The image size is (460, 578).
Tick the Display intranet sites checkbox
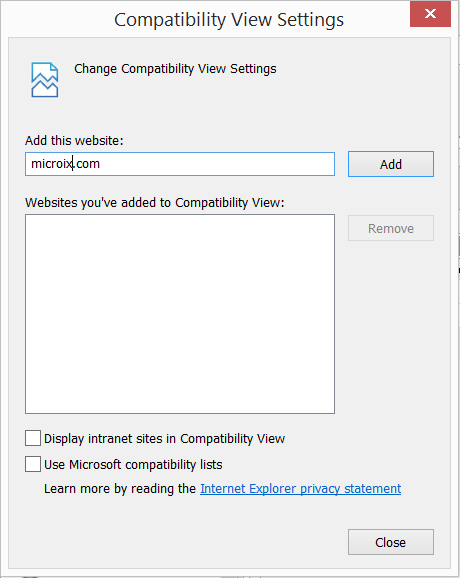[33, 438]
